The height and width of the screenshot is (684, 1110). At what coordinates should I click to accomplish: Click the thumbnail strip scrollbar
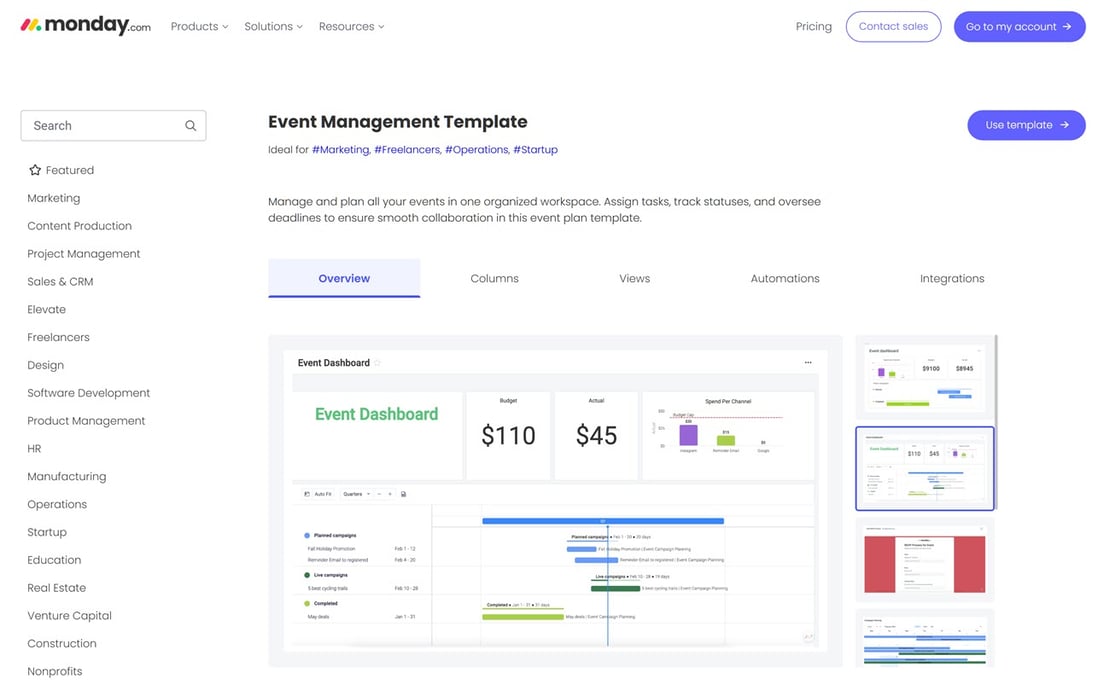coord(996,422)
